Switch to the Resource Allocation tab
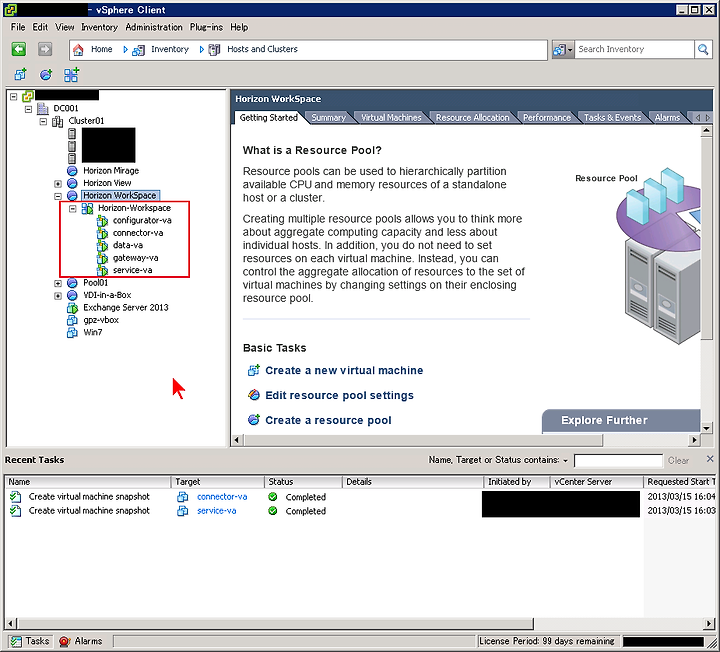Screen dimensions: 720x652 click(472, 118)
